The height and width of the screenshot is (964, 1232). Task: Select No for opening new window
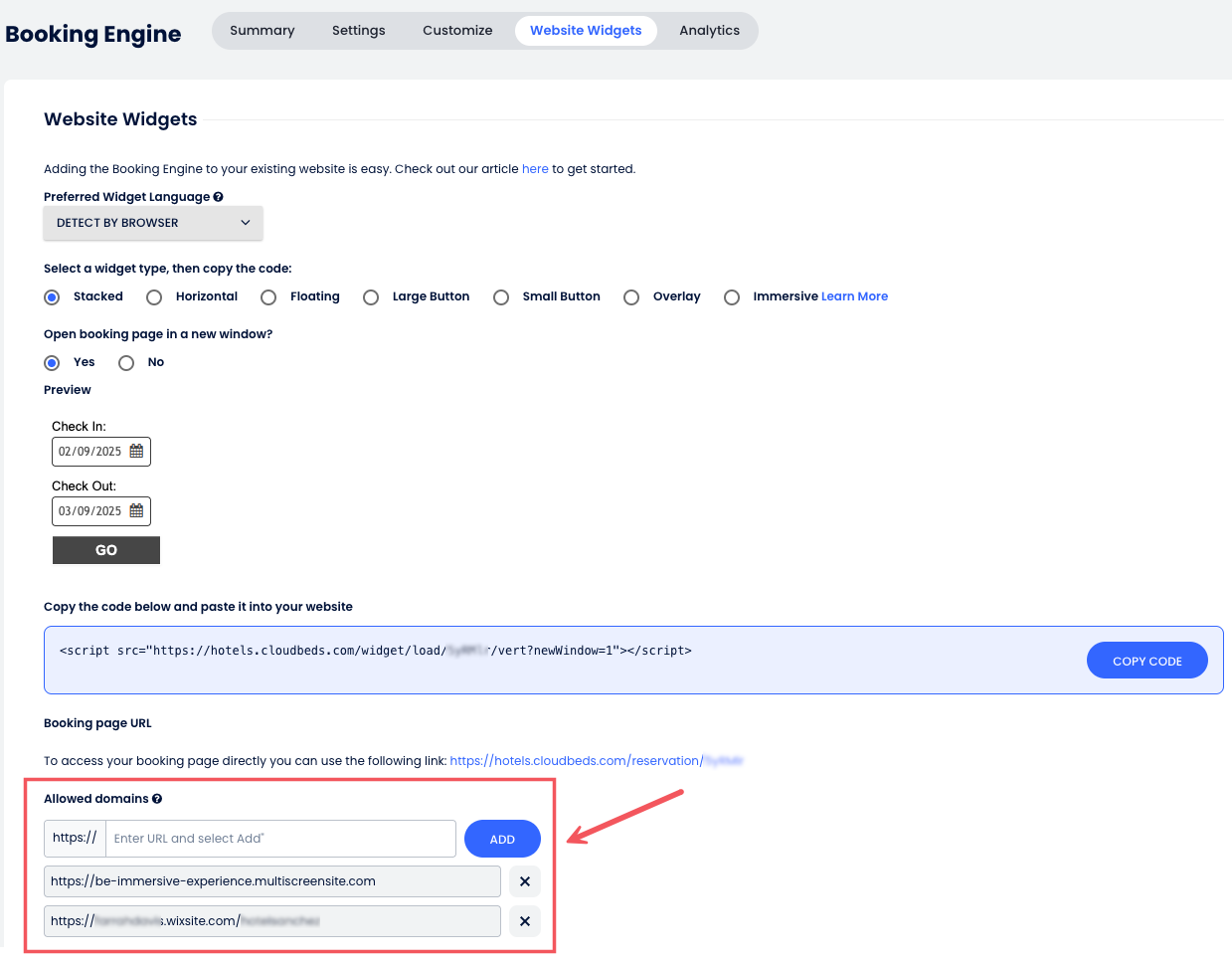126,363
